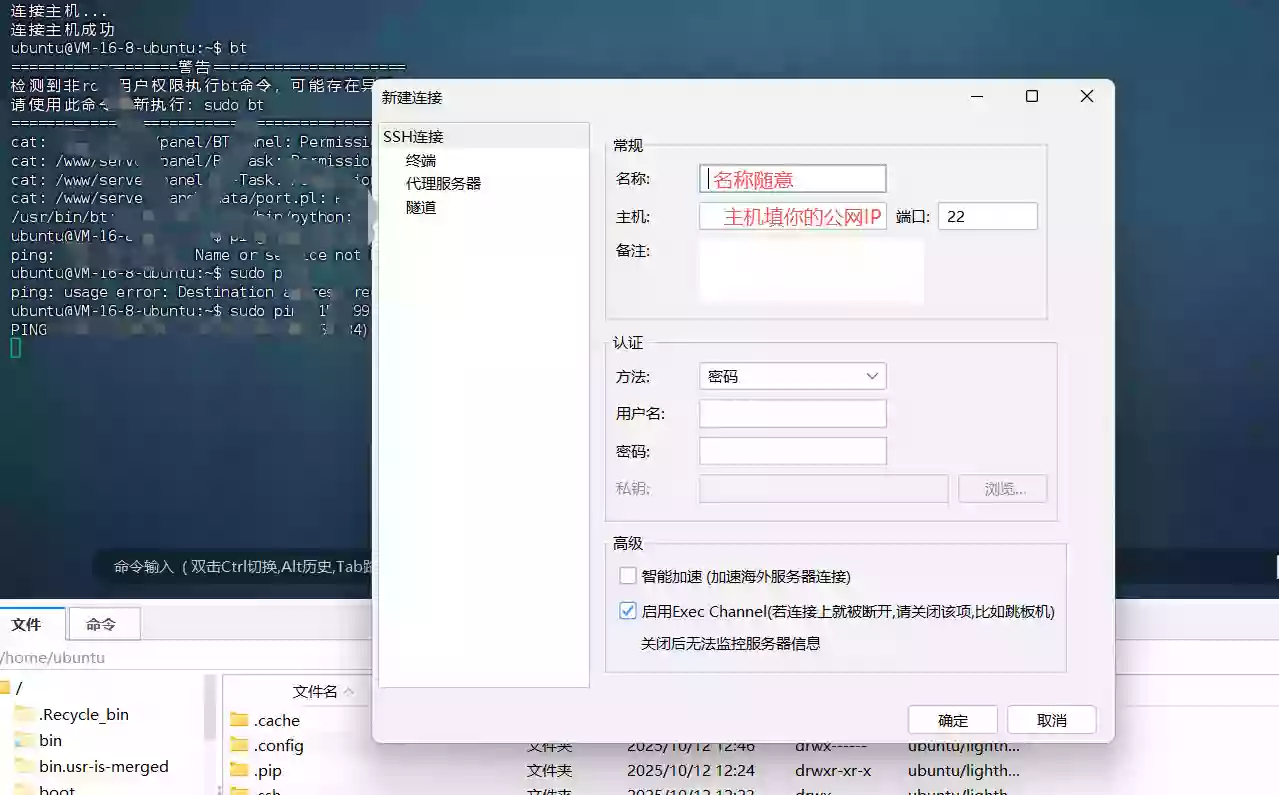1279x795 pixels.
Task: Enable 智能加速 for overseas servers
Action: pyautogui.click(x=628, y=575)
